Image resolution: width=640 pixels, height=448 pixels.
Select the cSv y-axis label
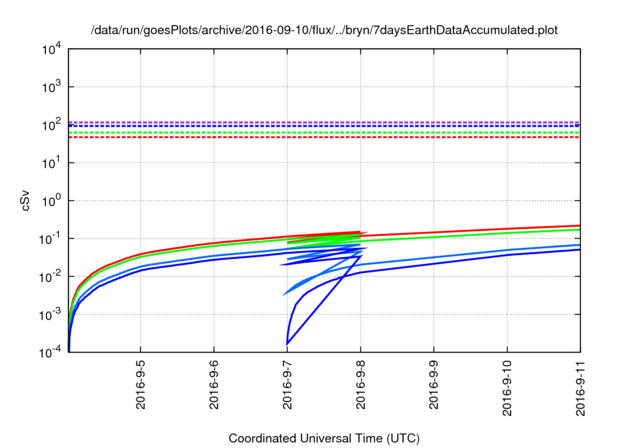coord(25,200)
